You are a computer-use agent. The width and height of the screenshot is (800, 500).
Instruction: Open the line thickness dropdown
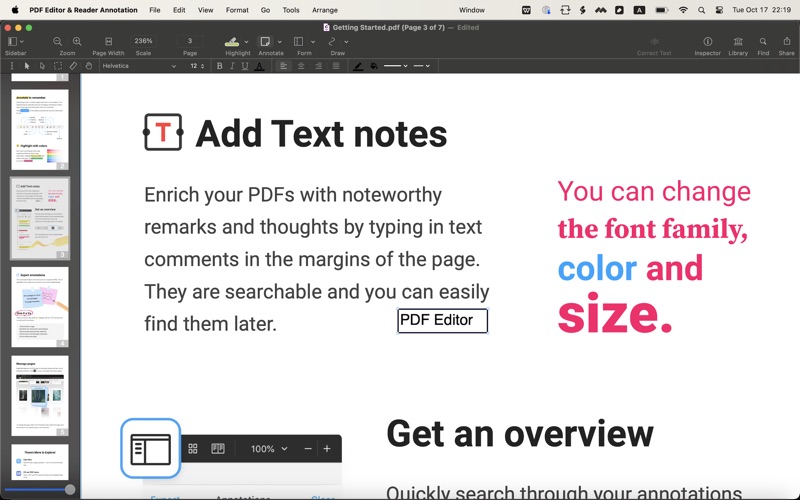(x=395, y=66)
